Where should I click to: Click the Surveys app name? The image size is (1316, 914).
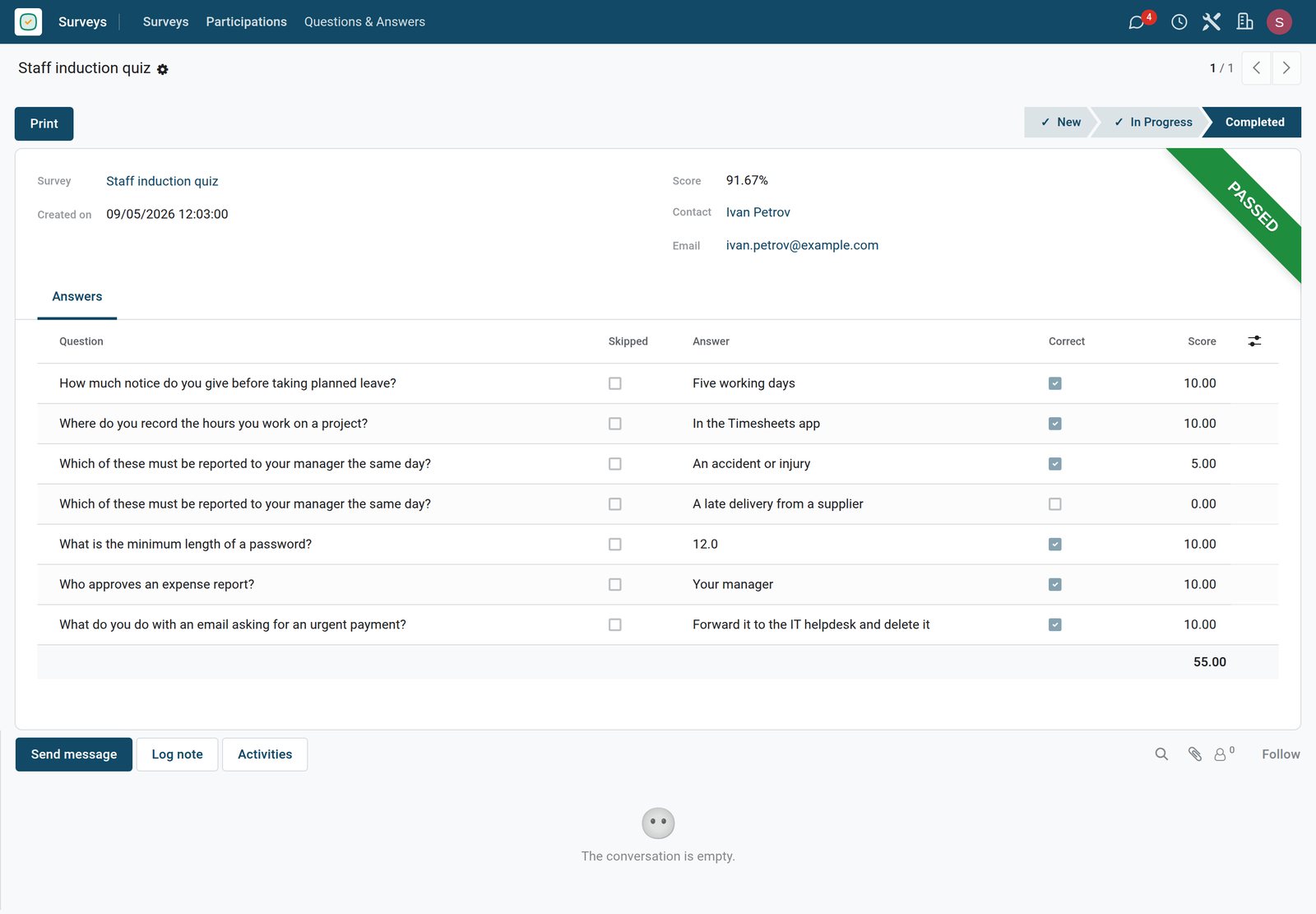(82, 22)
